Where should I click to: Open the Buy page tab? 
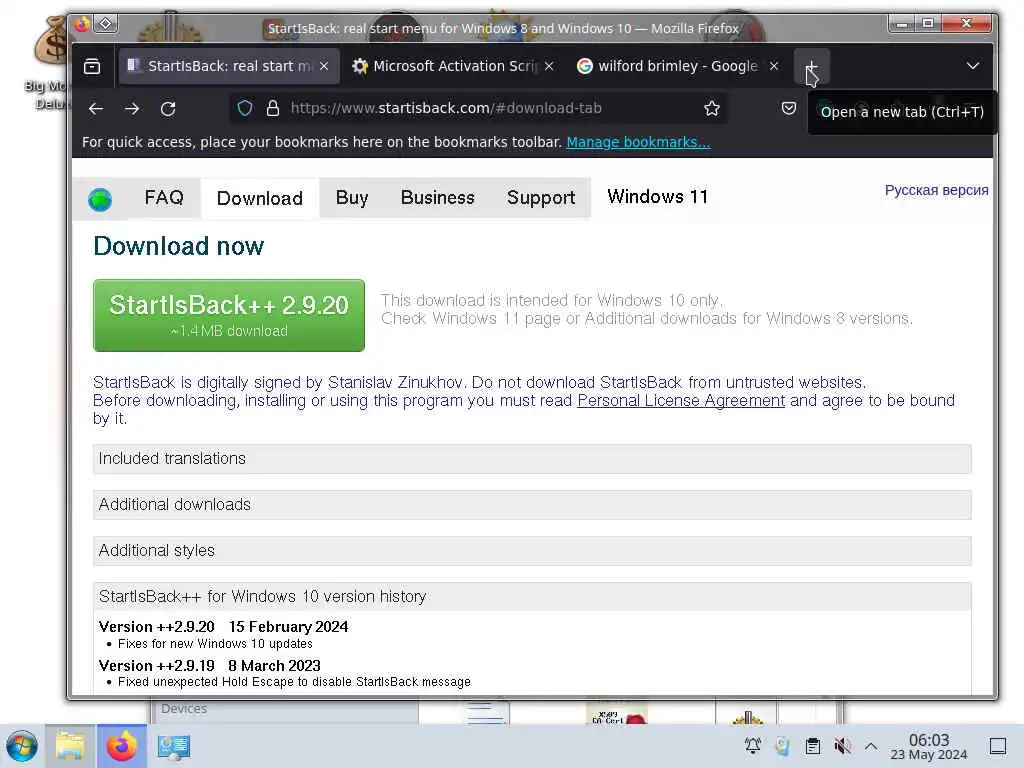coord(352,197)
